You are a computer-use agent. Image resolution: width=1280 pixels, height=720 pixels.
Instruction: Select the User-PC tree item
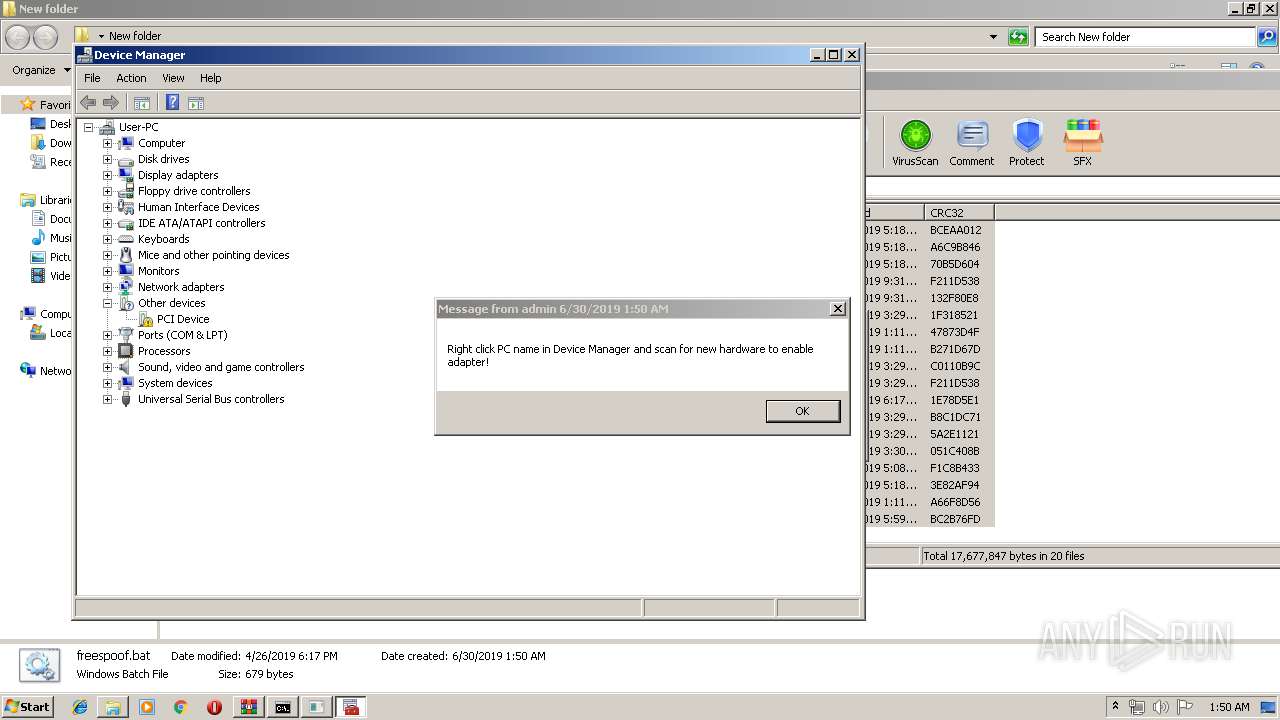(138, 127)
